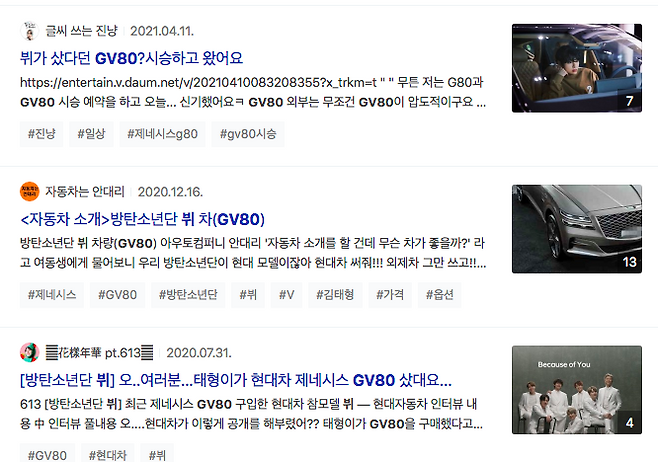Click the 2020.07.31. post date

[x=199, y=352]
